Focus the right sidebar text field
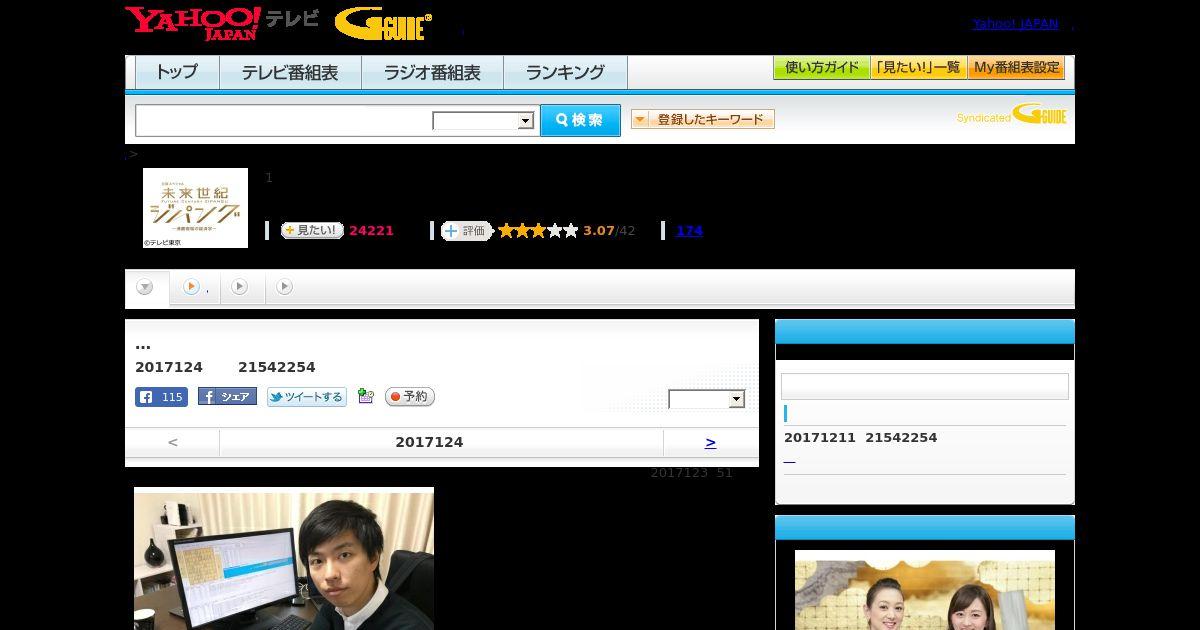This screenshot has height=630, width=1200. (x=925, y=386)
